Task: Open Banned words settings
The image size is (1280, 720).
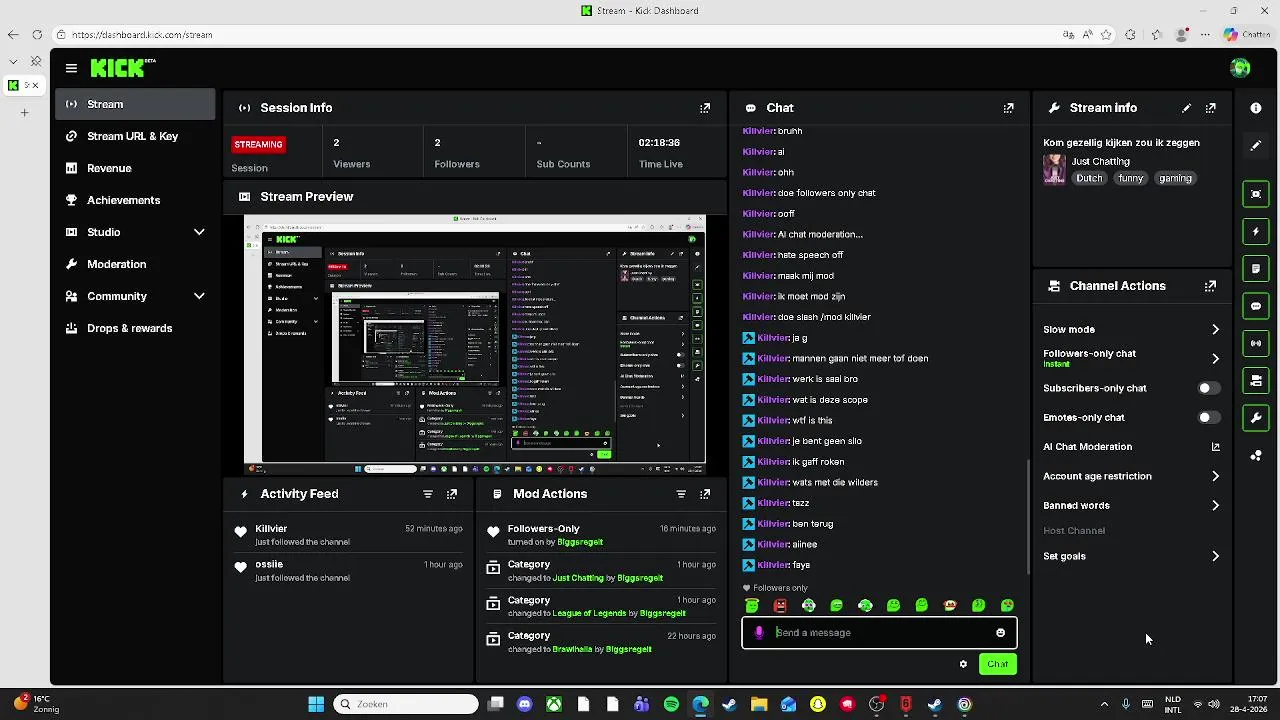Action: point(1131,506)
